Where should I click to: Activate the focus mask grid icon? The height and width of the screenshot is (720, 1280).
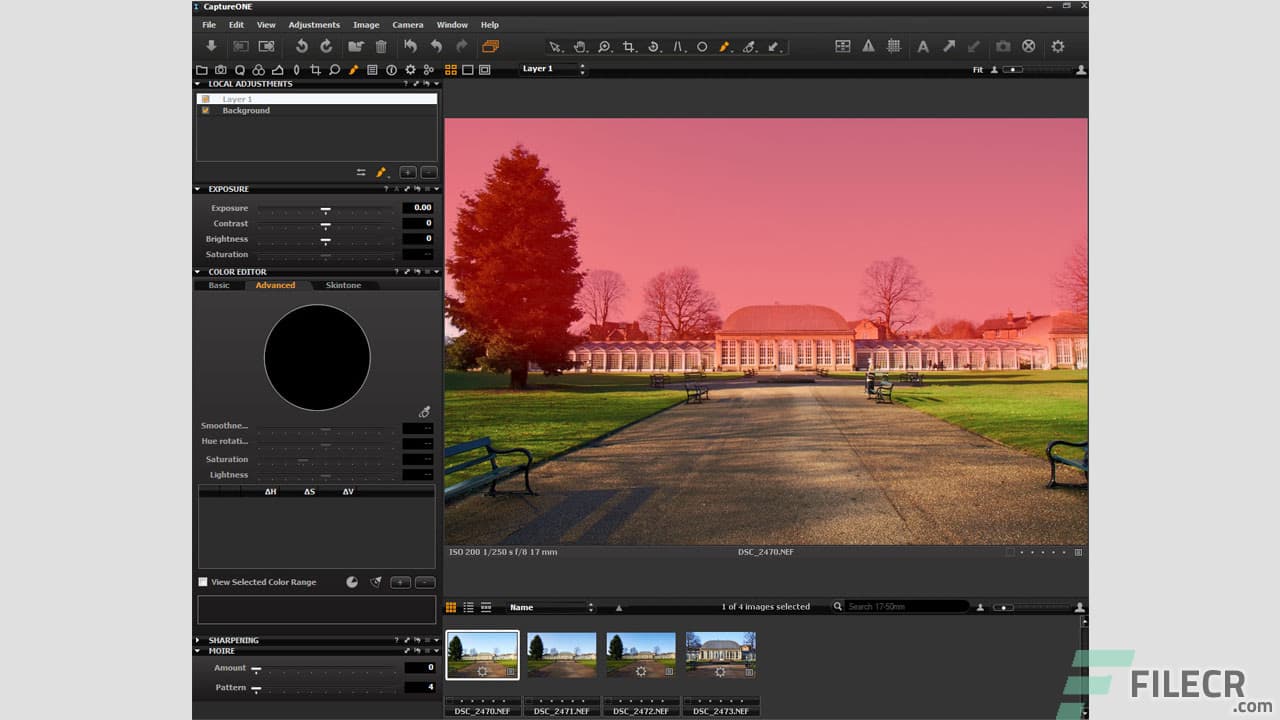pos(894,46)
